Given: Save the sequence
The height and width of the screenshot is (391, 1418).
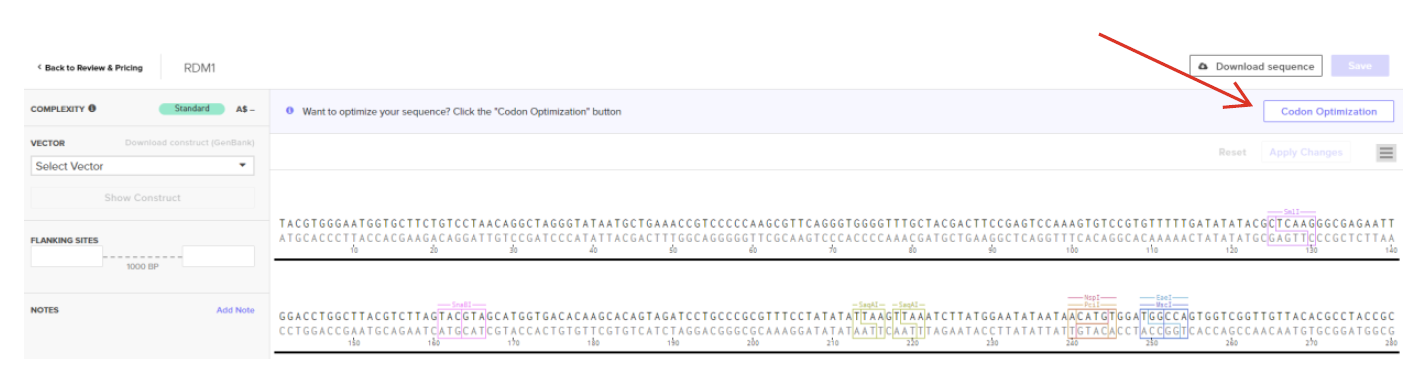Looking at the screenshot, I should [x=1360, y=66].
